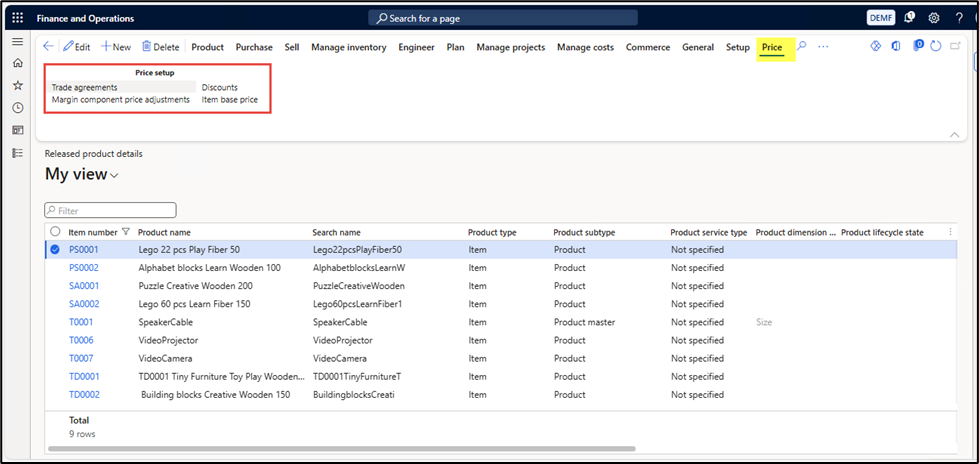Click the Power Apps diamond icon
The height and width of the screenshot is (464, 979).
pyautogui.click(x=875, y=46)
